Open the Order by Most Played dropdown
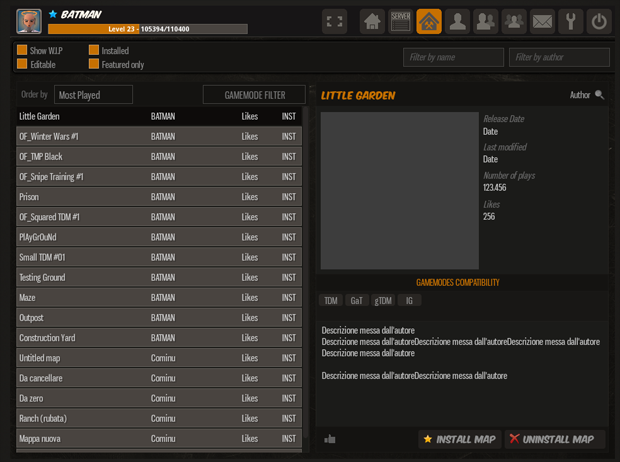620x462 pixels. [x=93, y=95]
